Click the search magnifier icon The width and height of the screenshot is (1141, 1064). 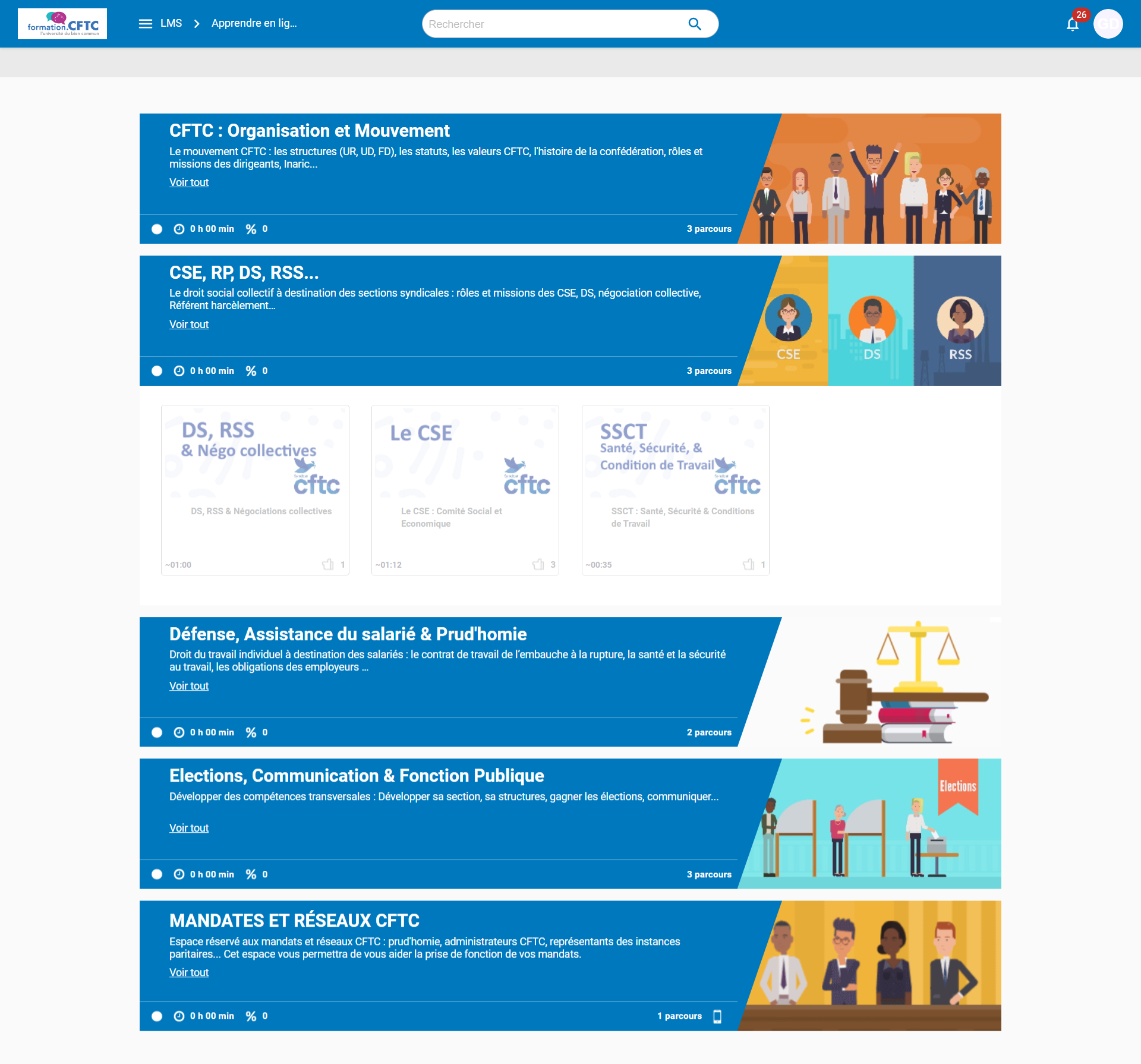pyautogui.click(x=695, y=24)
